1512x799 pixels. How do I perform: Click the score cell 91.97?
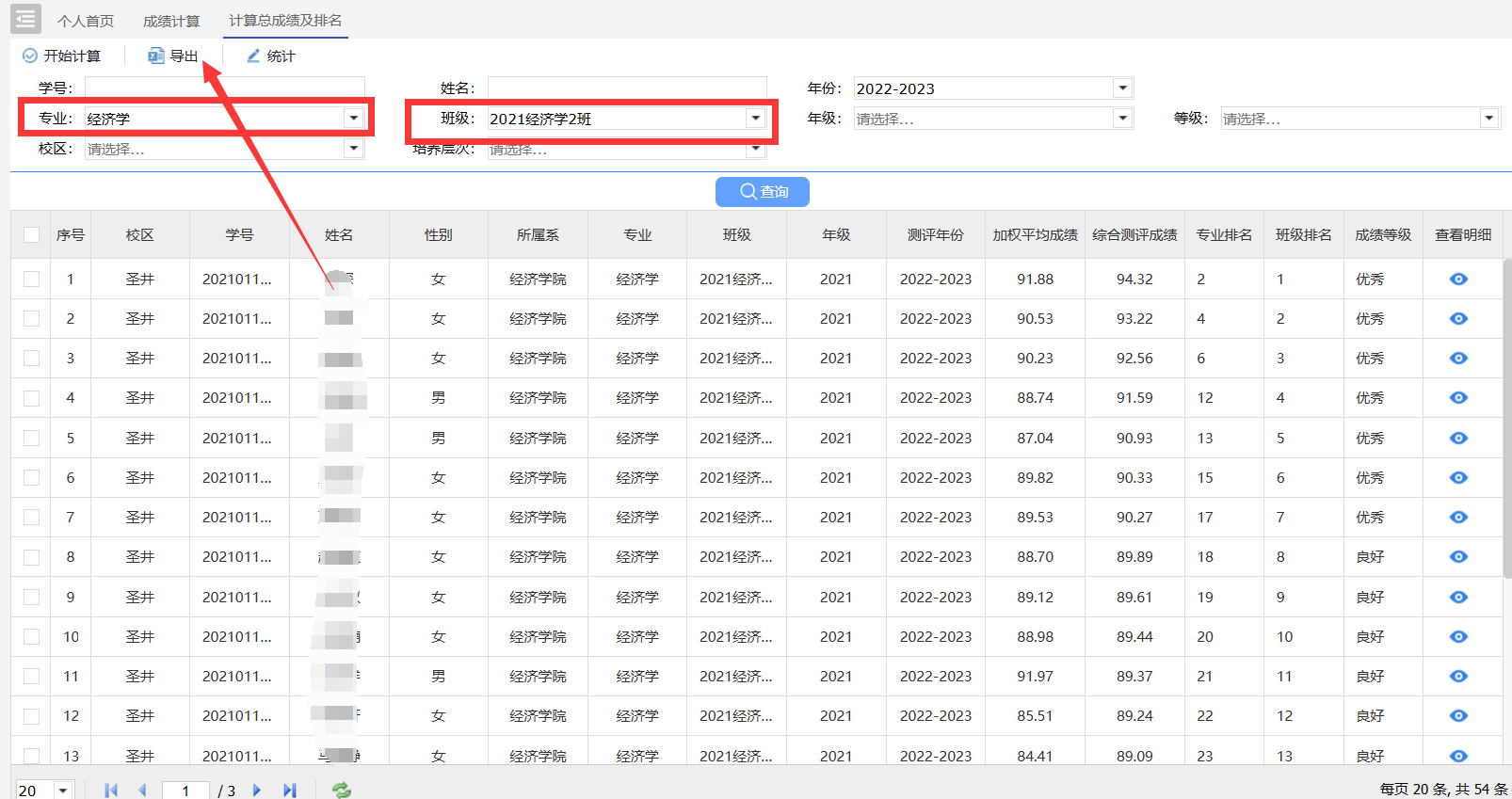coord(1035,676)
